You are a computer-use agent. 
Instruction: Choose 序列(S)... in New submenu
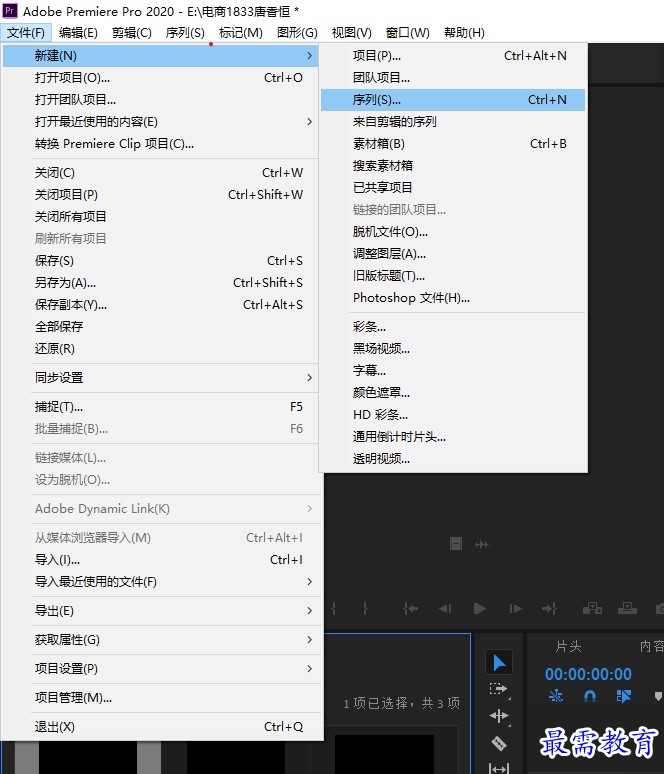(453, 100)
